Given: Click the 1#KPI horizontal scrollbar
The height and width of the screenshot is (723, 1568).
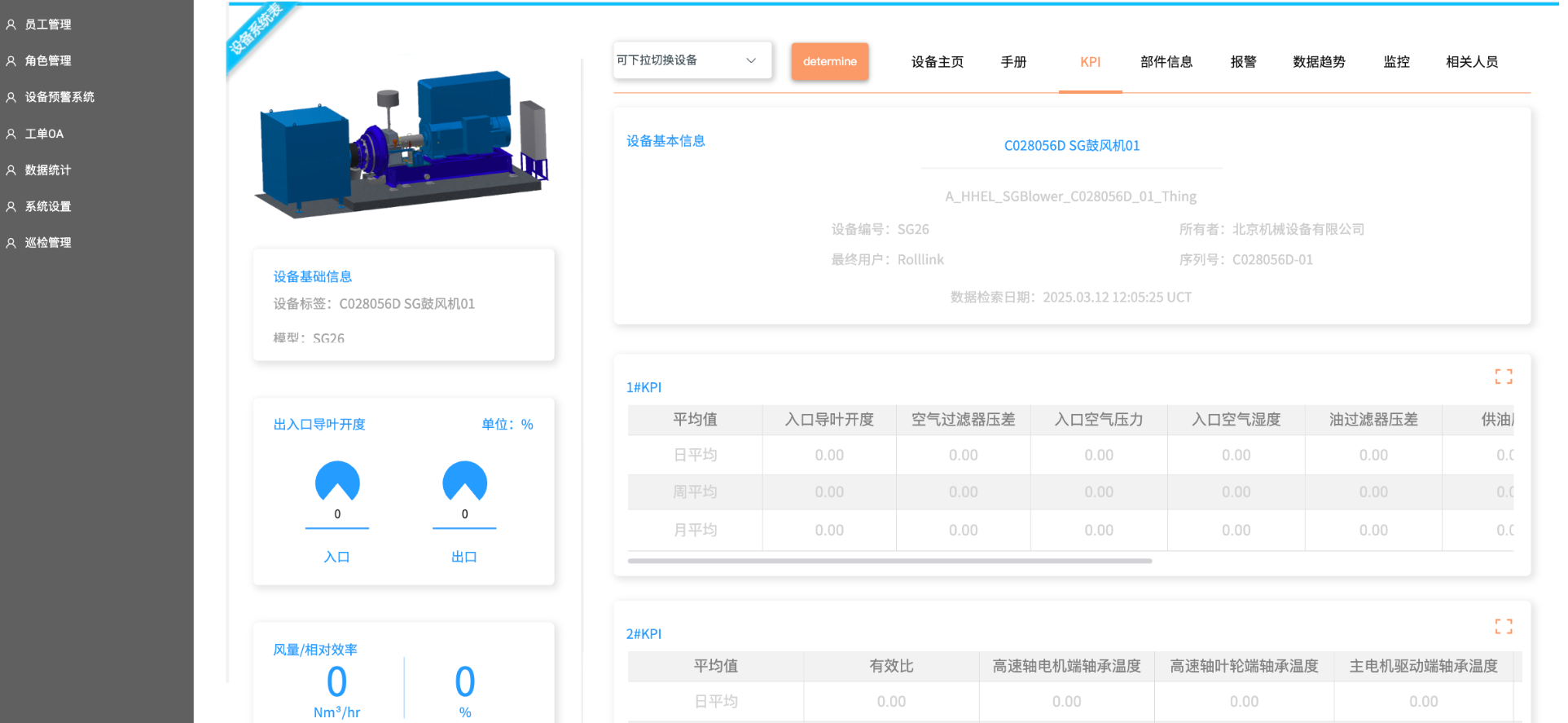Looking at the screenshot, I should [889, 561].
